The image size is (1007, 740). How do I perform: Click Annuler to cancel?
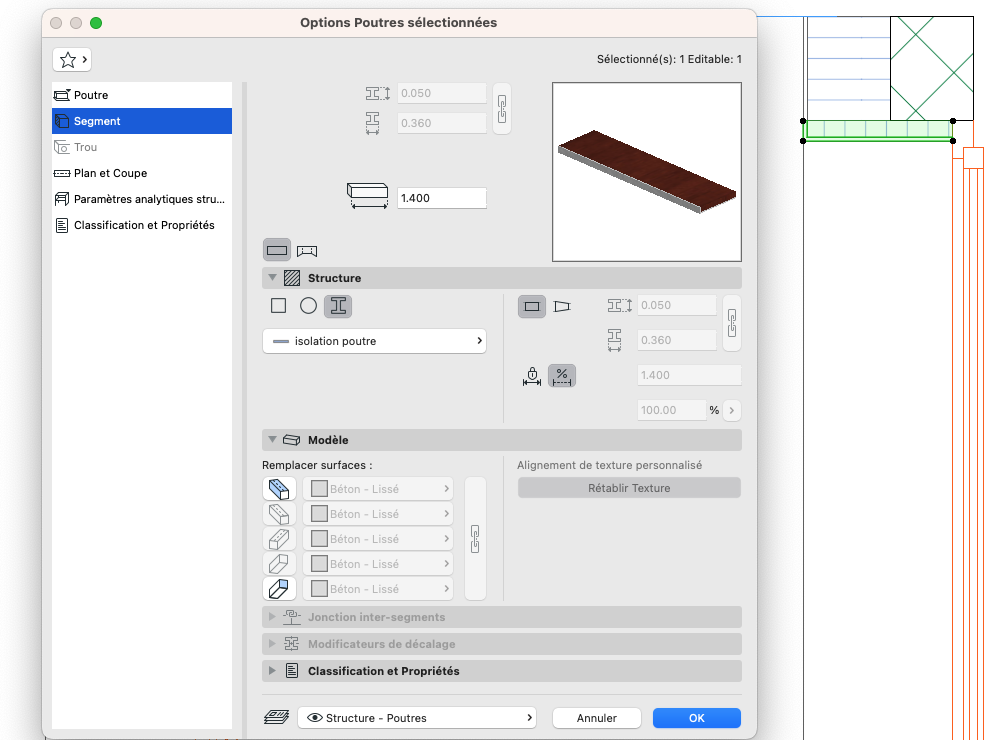(597, 718)
